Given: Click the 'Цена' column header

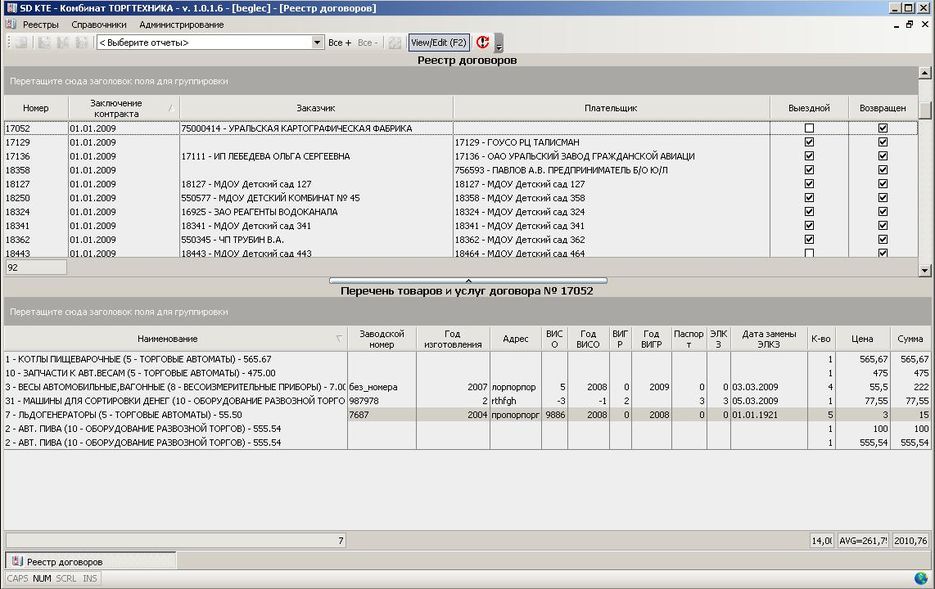Looking at the screenshot, I should click(x=862, y=339).
